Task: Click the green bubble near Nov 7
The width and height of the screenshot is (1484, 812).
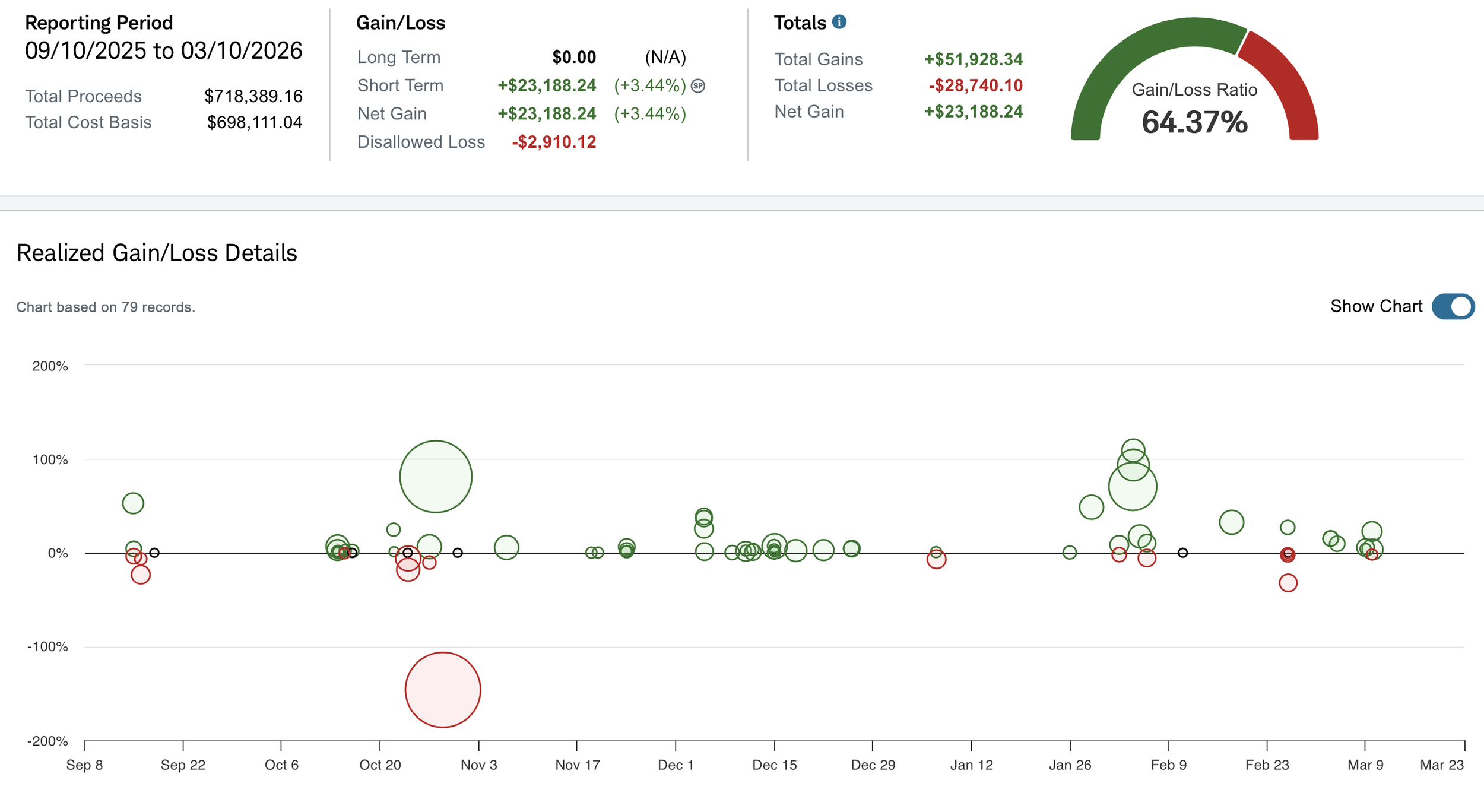Action: coord(506,547)
